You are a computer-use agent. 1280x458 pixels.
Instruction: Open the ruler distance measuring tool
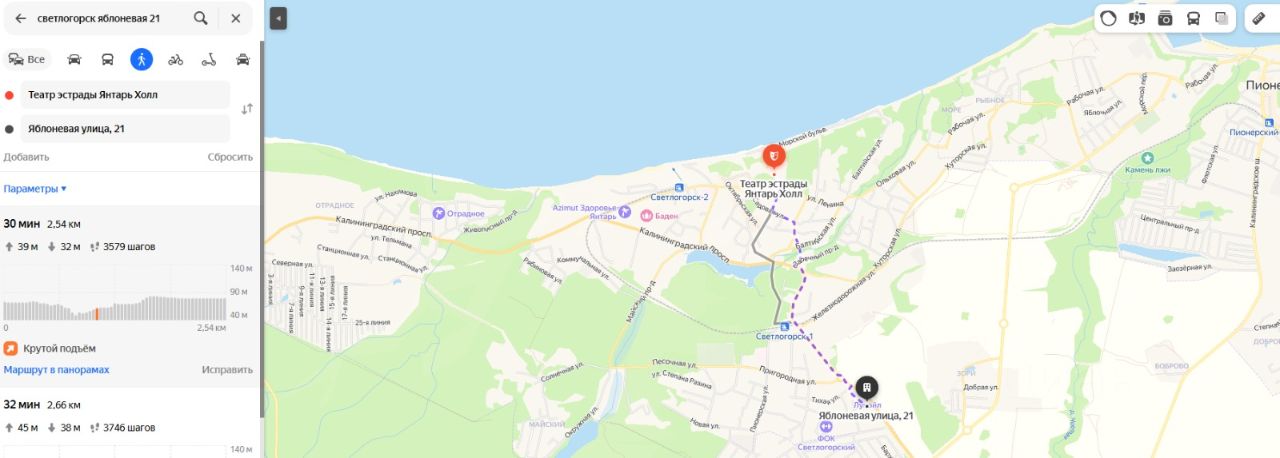click(x=1258, y=18)
